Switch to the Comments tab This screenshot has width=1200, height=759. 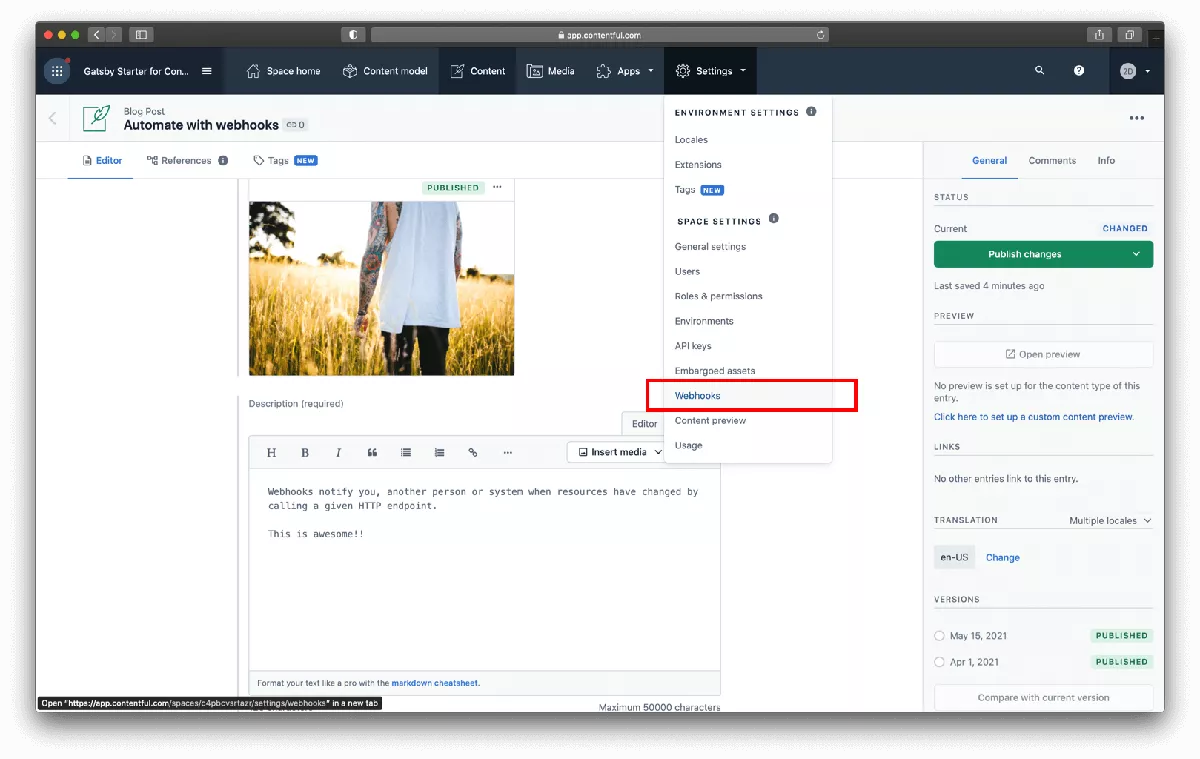pyautogui.click(x=1052, y=160)
